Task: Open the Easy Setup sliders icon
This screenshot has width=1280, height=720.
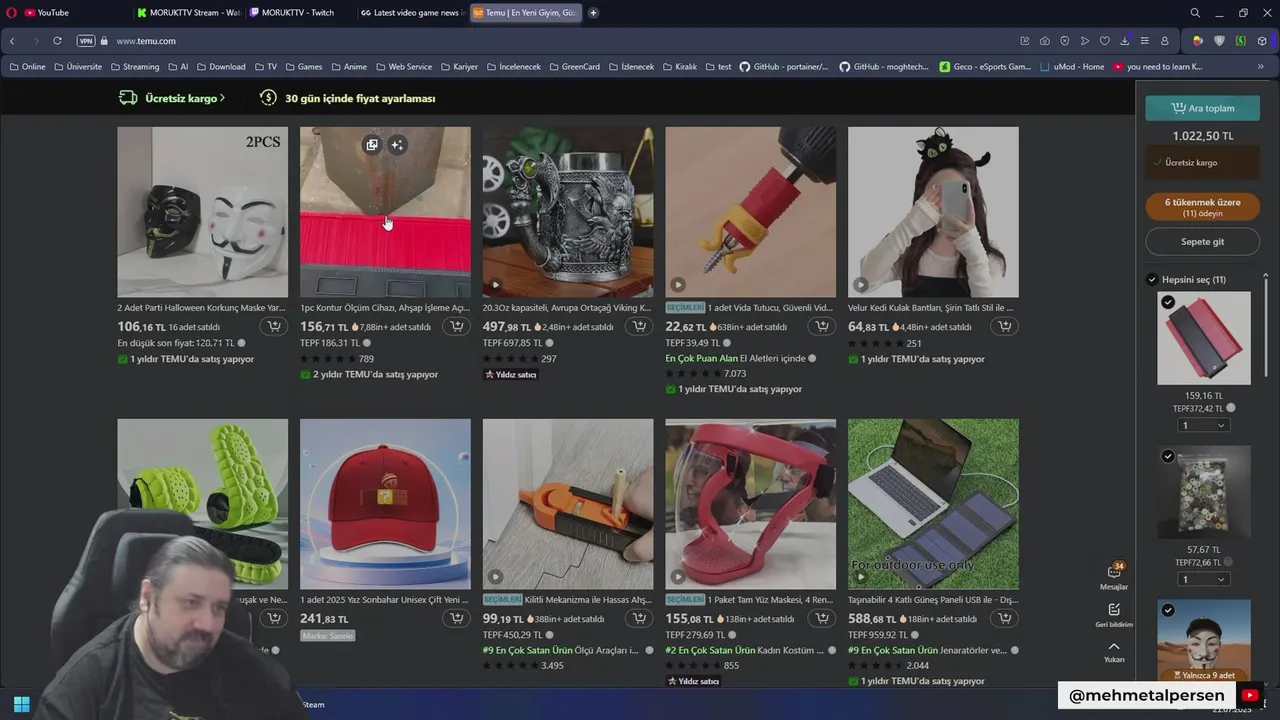Action: tap(1144, 41)
